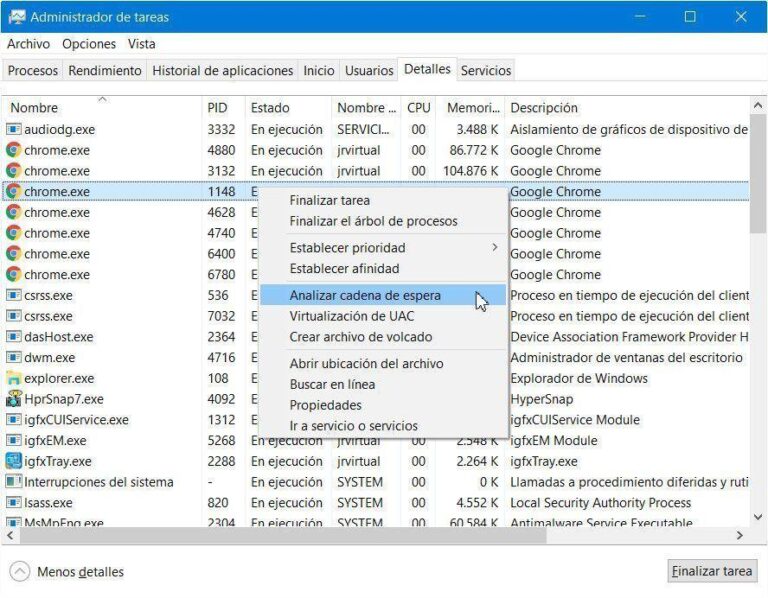Click the explorer.exe folder icon
This screenshot has width=768, height=598.
pyautogui.click(x=14, y=378)
